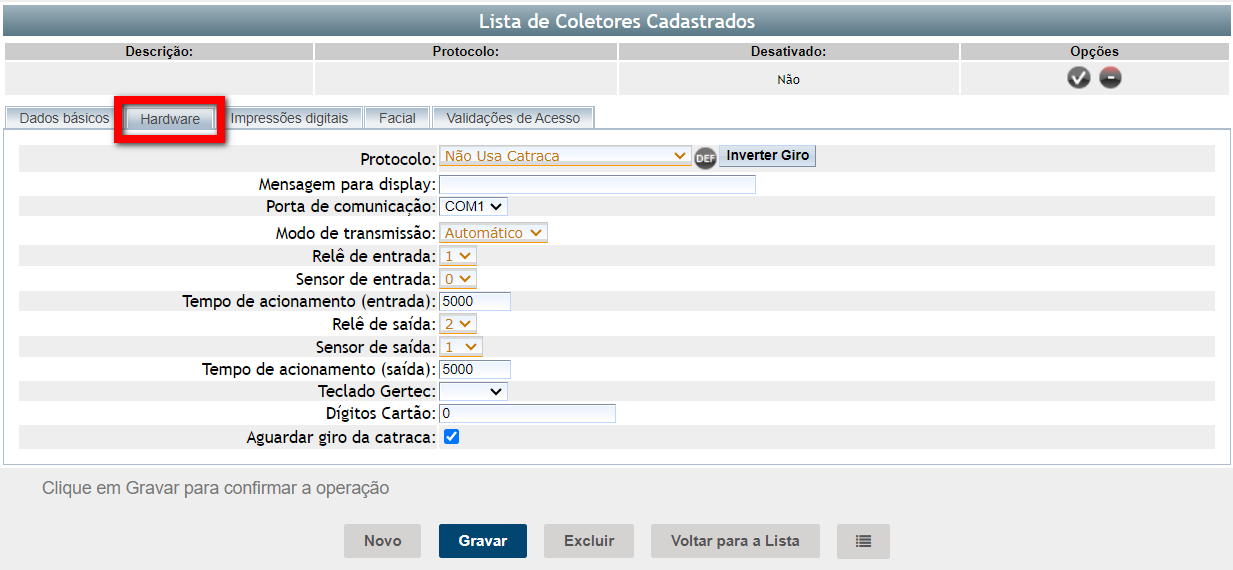Viewport: 1233px width, 570px height.
Task: Uncheck Aguardar giro da catraca checkbox
Action: point(451,437)
